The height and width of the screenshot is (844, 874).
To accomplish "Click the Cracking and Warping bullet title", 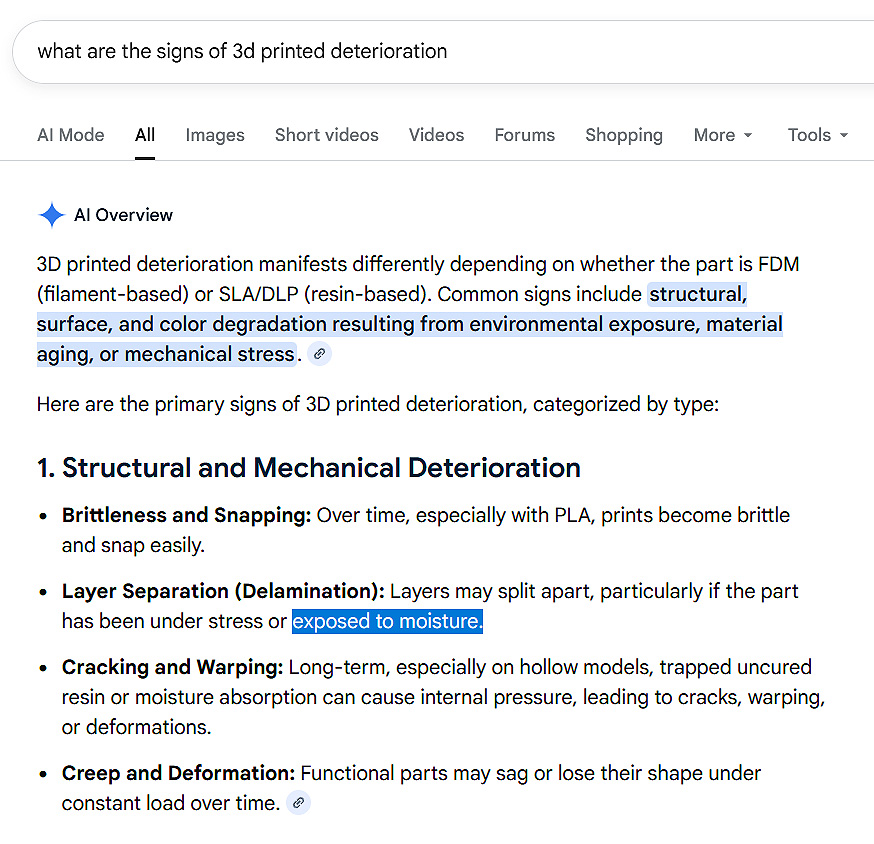I will click(172, 667).
